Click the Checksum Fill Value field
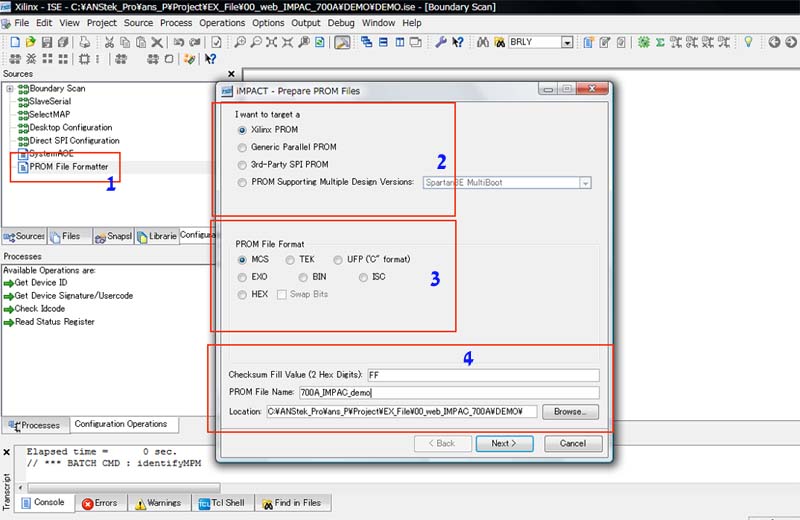 point(483,375)
